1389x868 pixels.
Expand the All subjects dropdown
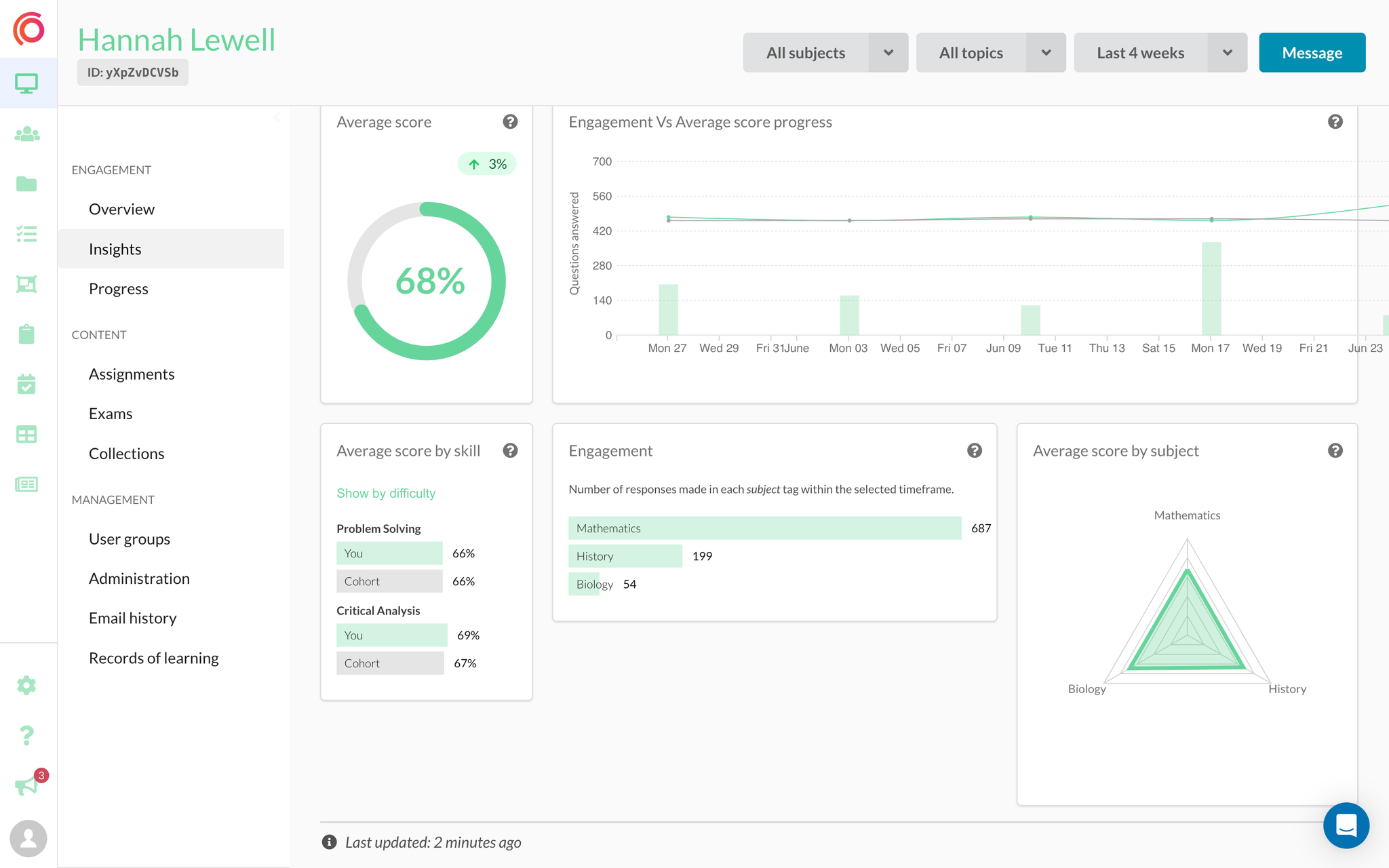click(x=825, y=52)
